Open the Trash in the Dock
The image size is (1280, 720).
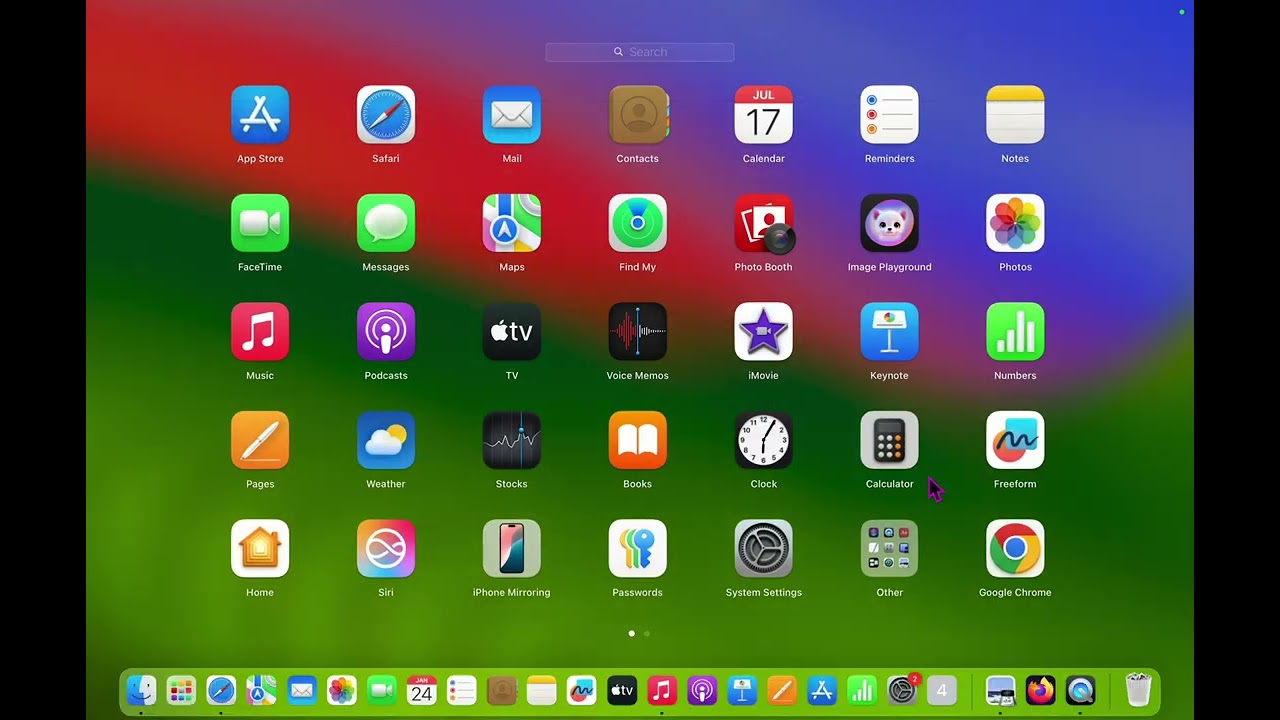point(1138,690)
